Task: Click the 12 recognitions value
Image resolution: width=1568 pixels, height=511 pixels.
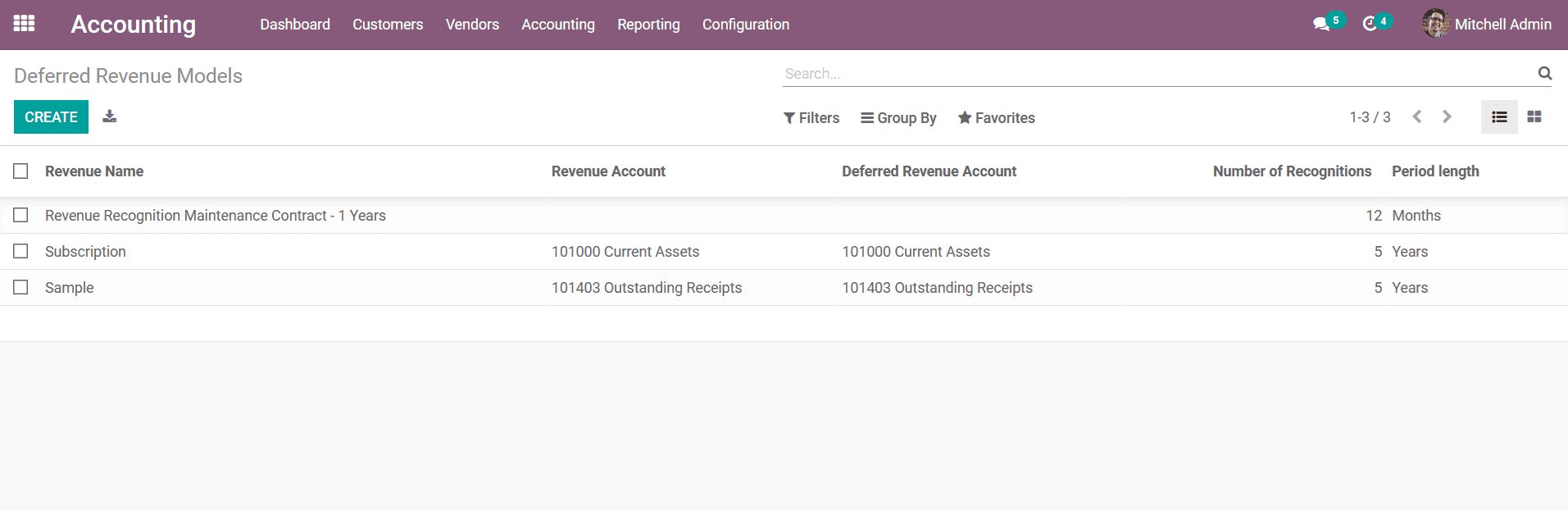Action: [x=1374, y=216]
